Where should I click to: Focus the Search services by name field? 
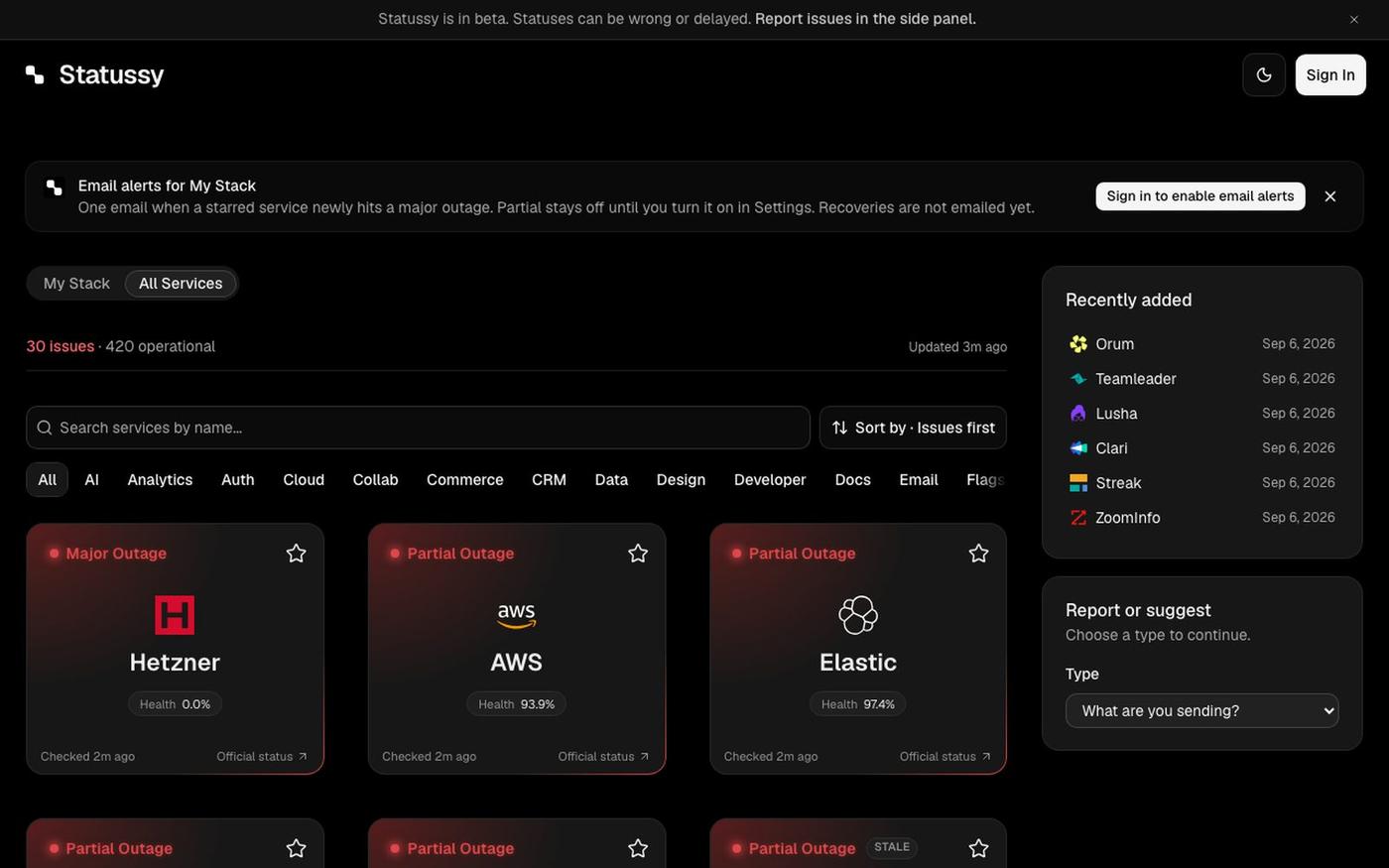(x=418, y=428)
